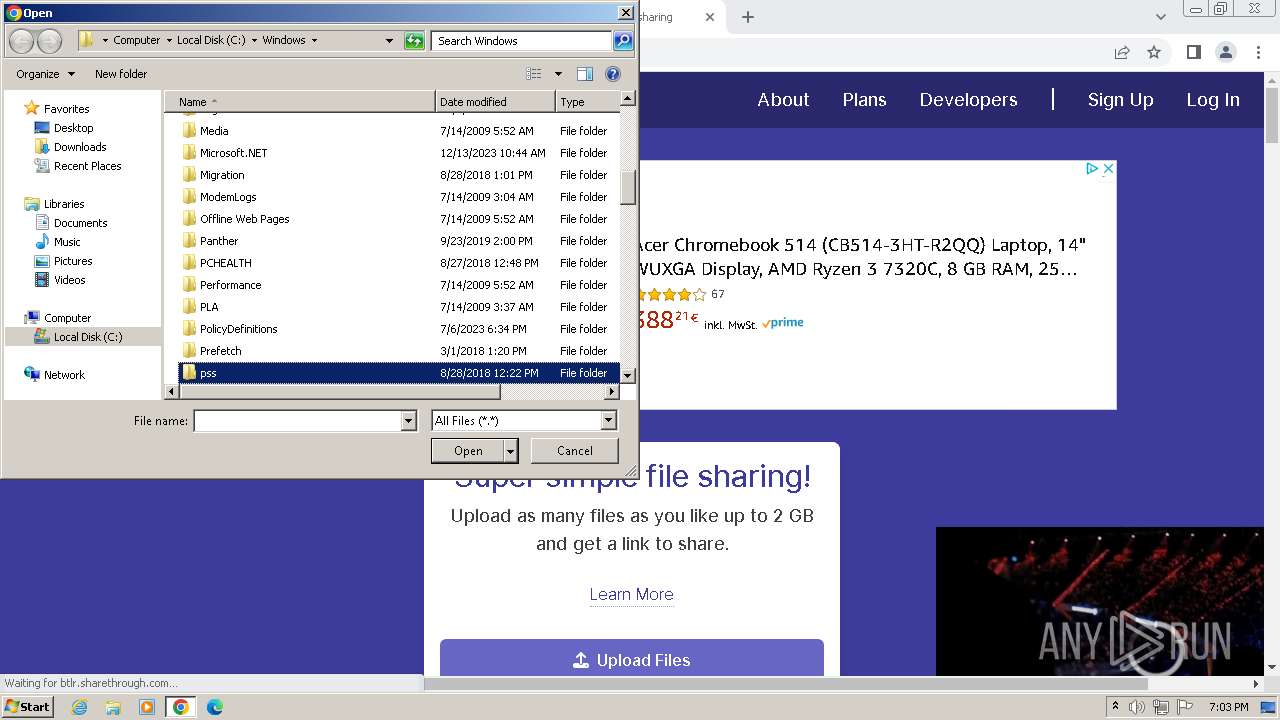Viewport: 1280px width, 720px height.
Task: Select the Media folder
Action: pos(398,131)
